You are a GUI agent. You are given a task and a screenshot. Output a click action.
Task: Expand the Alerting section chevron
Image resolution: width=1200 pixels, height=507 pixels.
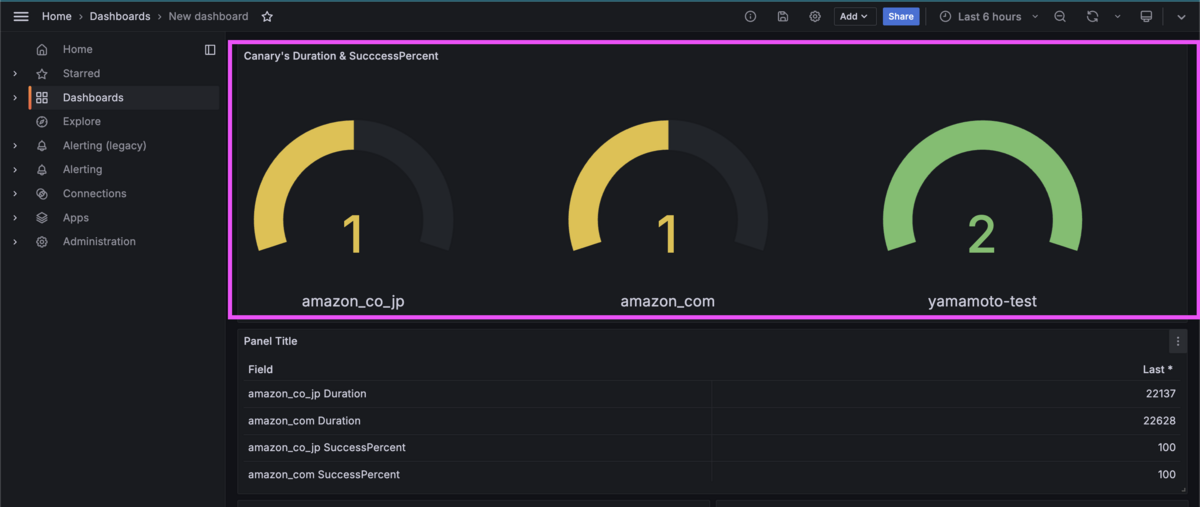coord(15,169)
